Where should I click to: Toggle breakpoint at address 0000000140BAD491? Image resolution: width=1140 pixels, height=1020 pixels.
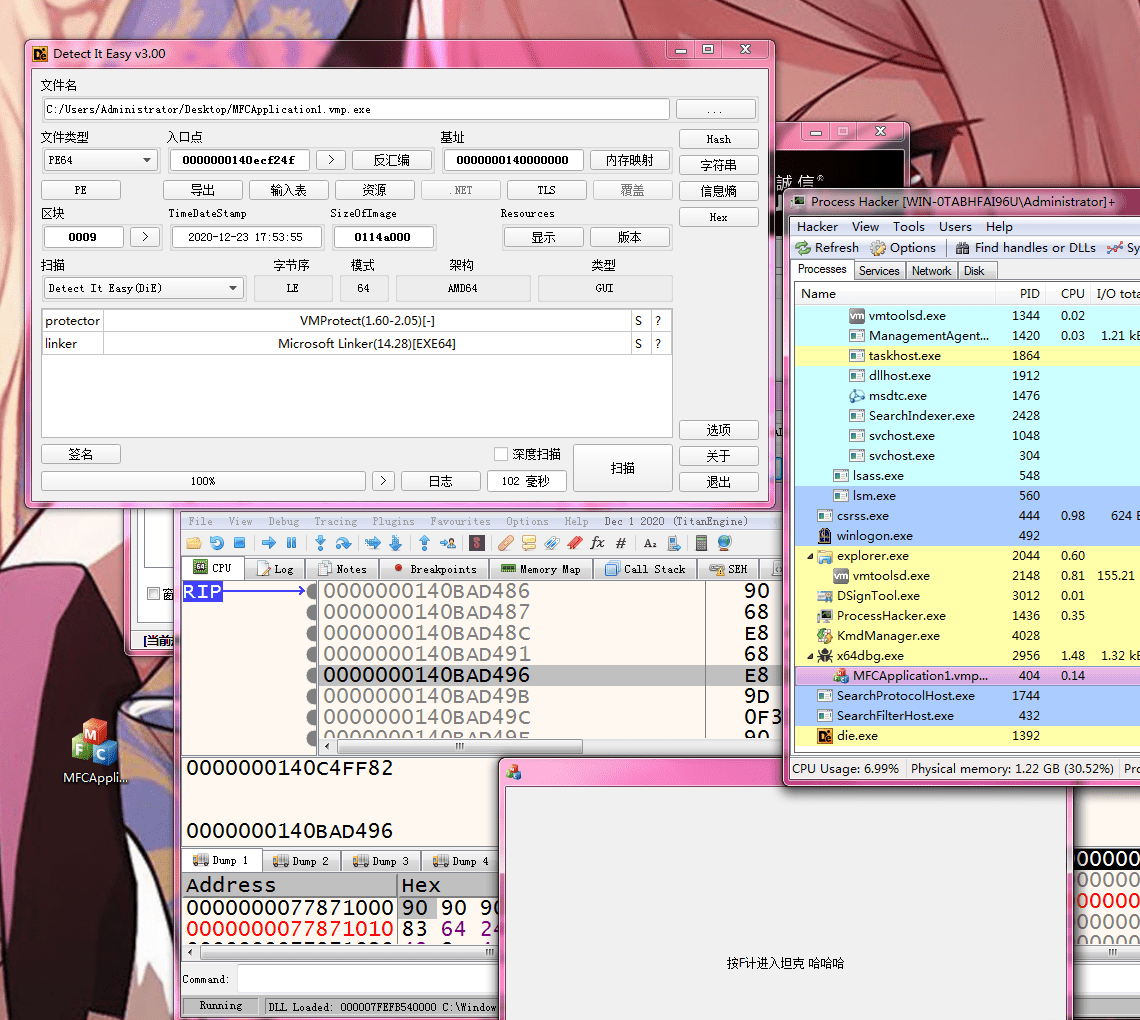point(312,654)
